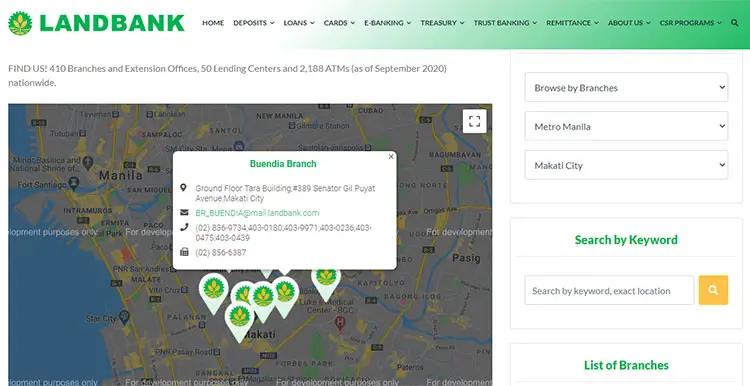Screen dimensions: 750x386
Task: Click the Makati label on map
Action: point(260,334)
